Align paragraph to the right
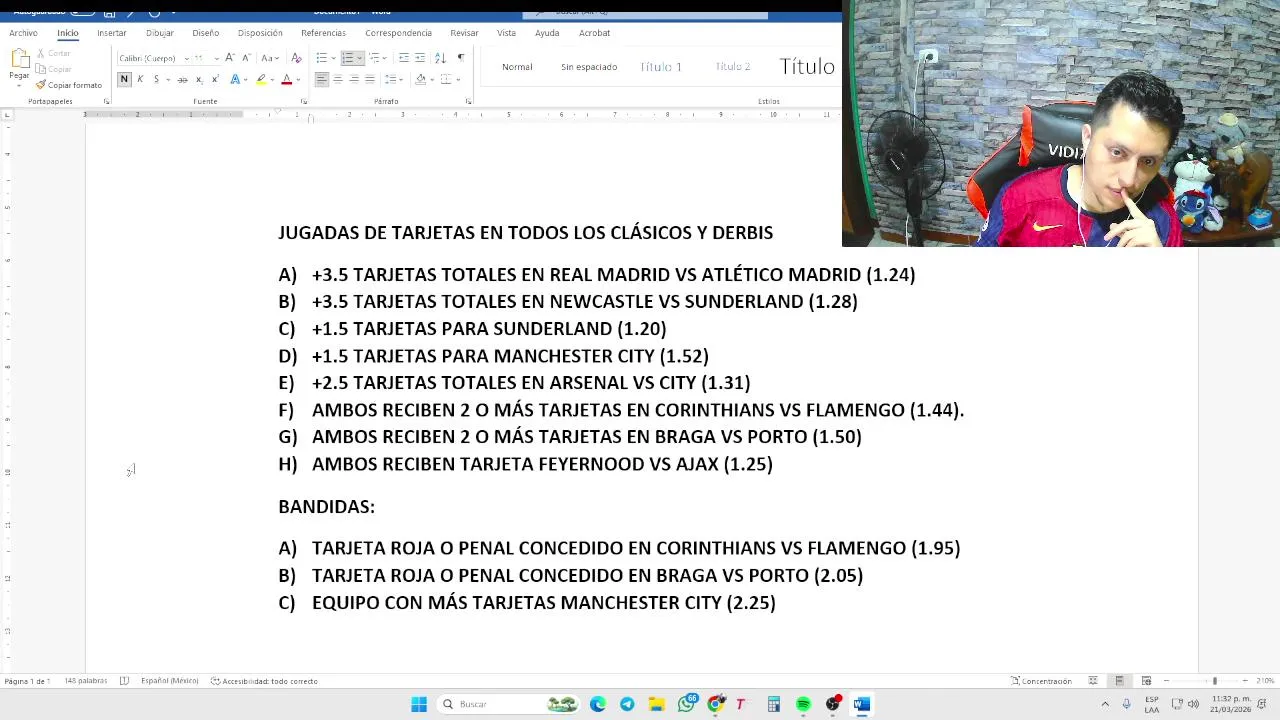The image size is (1280, 720). point(354,79)
